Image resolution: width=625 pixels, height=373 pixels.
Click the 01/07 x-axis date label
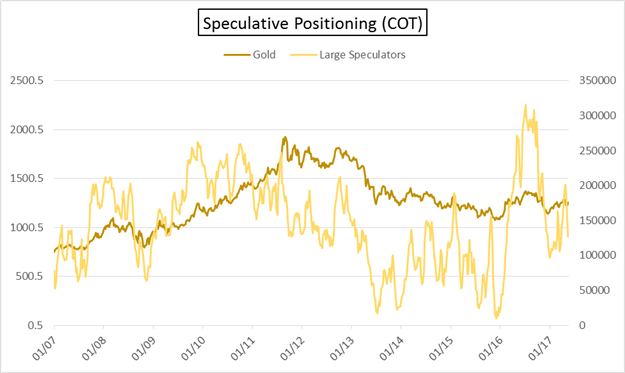[45, 347]
